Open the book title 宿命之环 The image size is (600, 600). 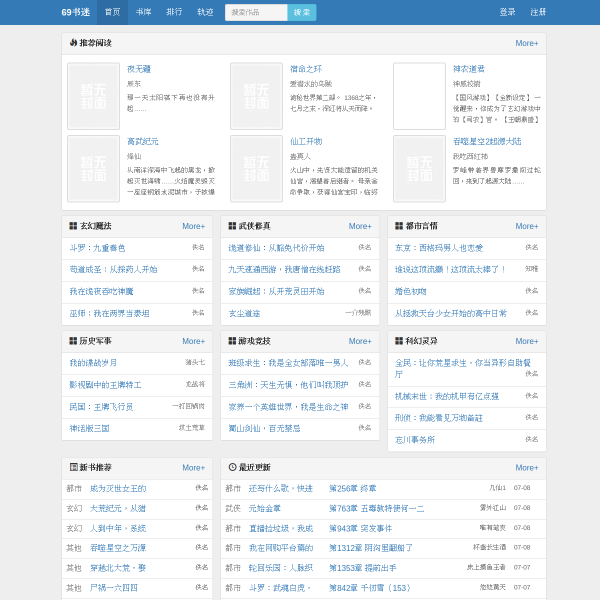point(306,69)
